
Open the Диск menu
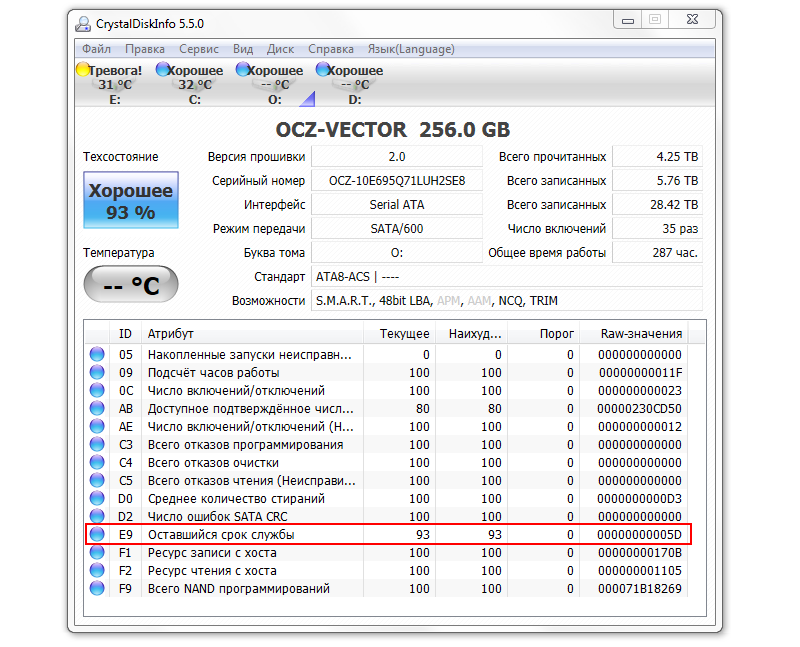point(280,49)
